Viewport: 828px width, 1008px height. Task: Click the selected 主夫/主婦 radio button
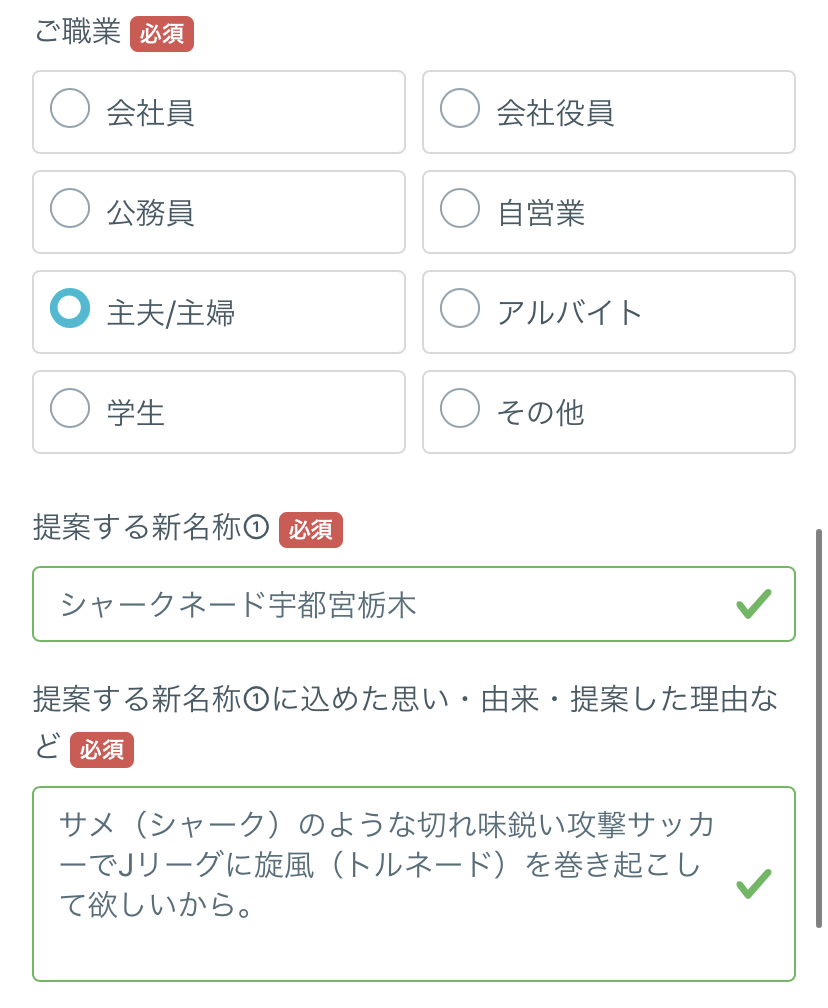[70, 309]
